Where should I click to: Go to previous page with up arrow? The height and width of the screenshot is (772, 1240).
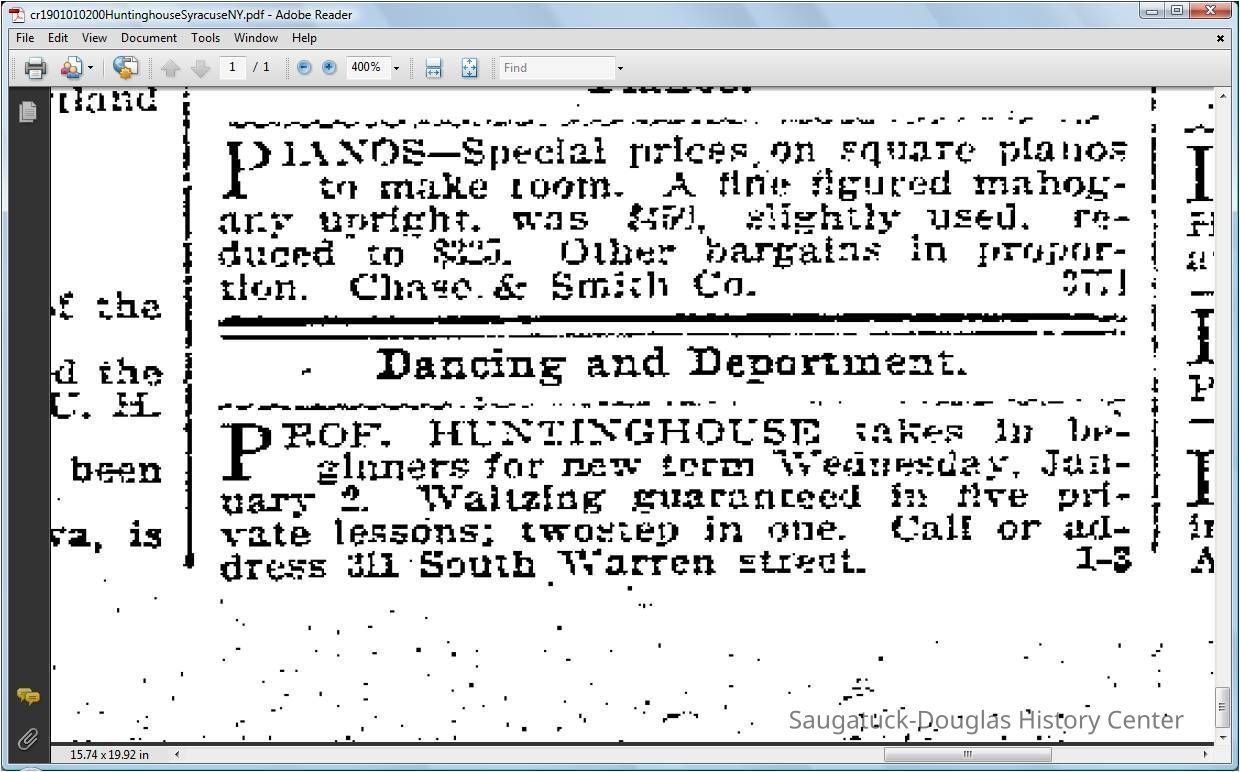[170, 68]
